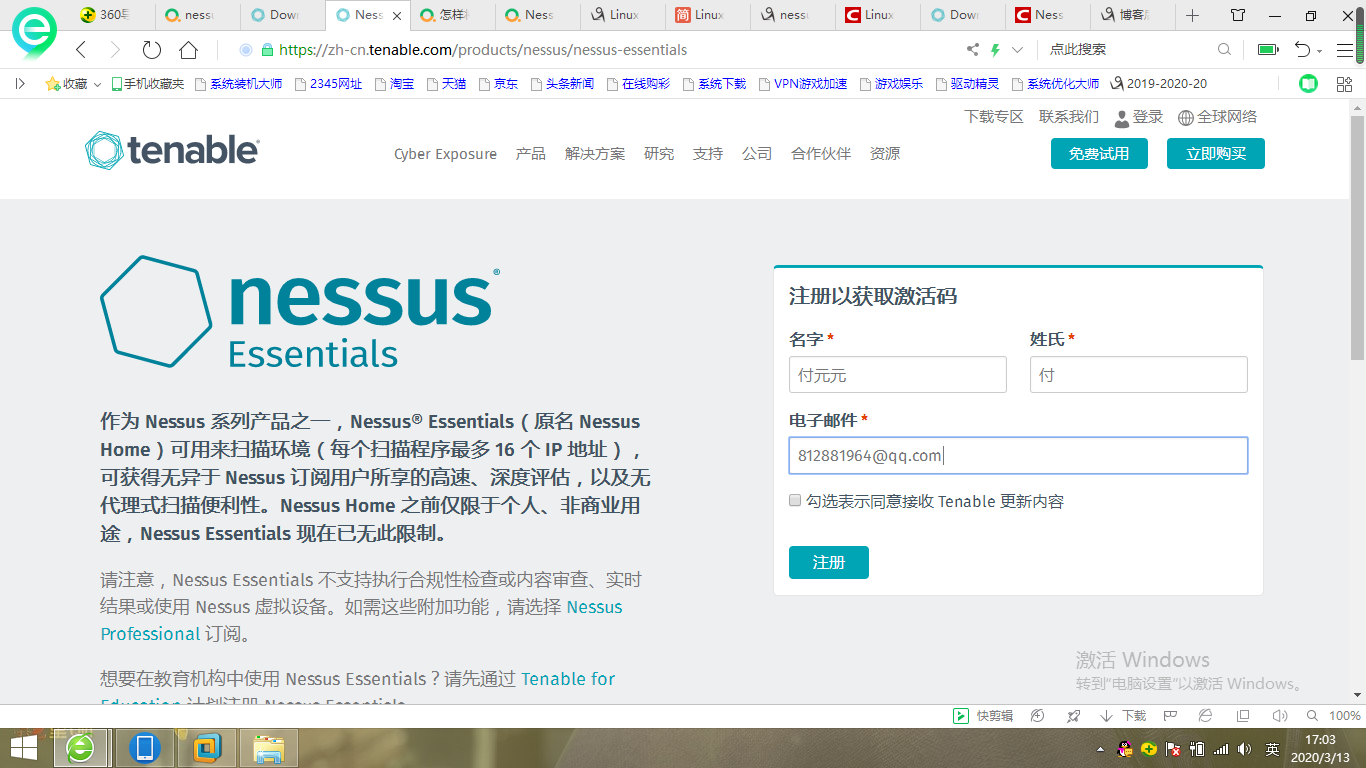Click the 登录 login link
1366x768 pixels.
click(x=1139, y=118)
